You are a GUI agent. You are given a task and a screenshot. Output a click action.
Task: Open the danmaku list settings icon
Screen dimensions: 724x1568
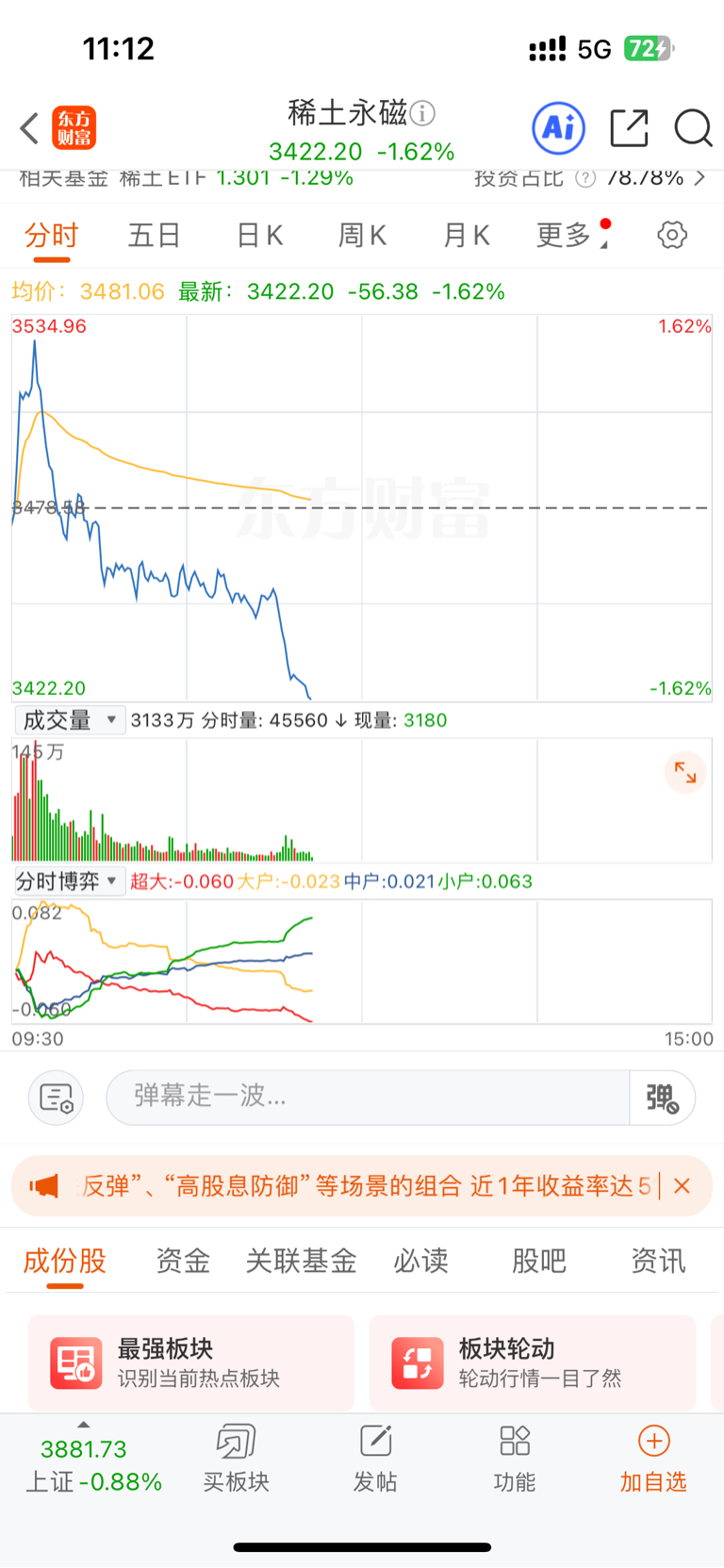(x=56, y=1098)
